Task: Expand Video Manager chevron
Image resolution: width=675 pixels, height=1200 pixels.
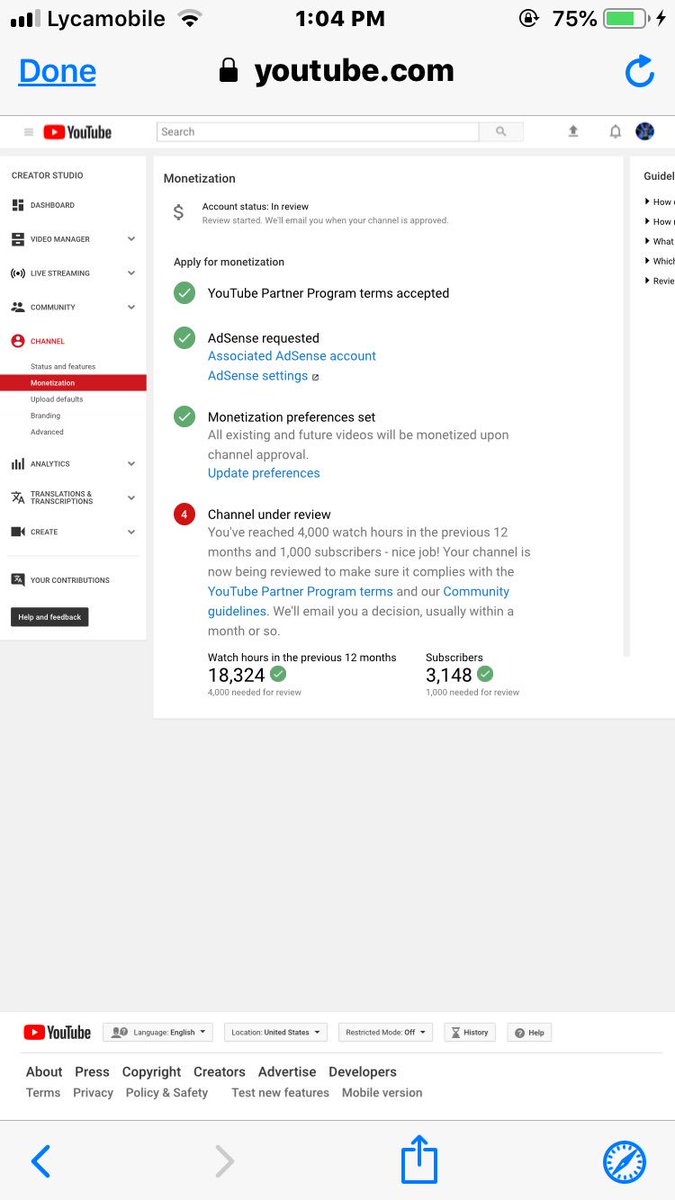Action: point(131,239)
